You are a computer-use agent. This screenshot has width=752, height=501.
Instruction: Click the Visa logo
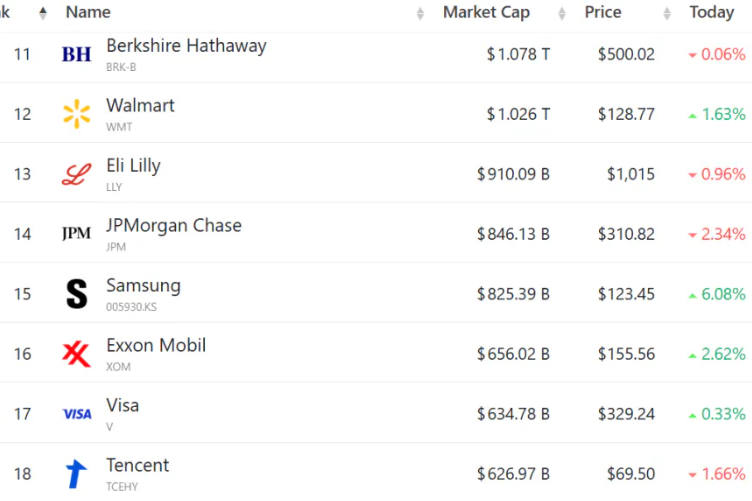(77, 414)
